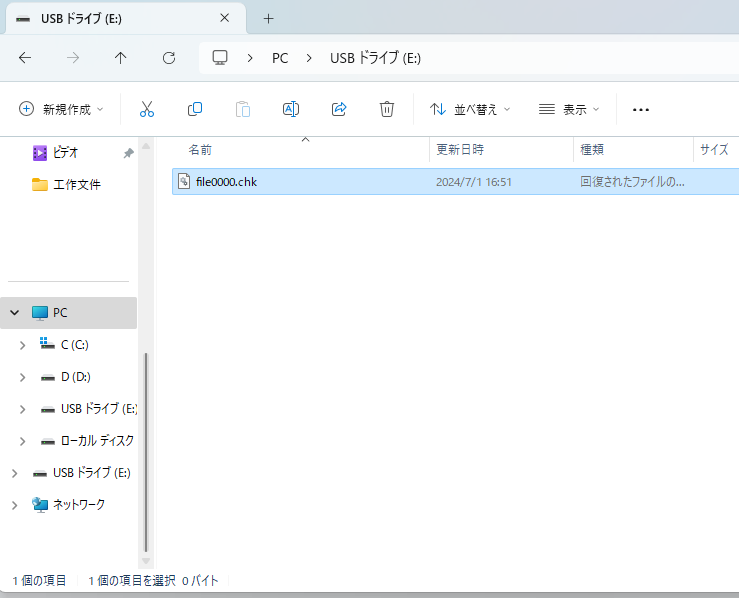Screen dimensions: 739x598
Task: Expand the ネットワーク node
Action: [x=15, y=505]
